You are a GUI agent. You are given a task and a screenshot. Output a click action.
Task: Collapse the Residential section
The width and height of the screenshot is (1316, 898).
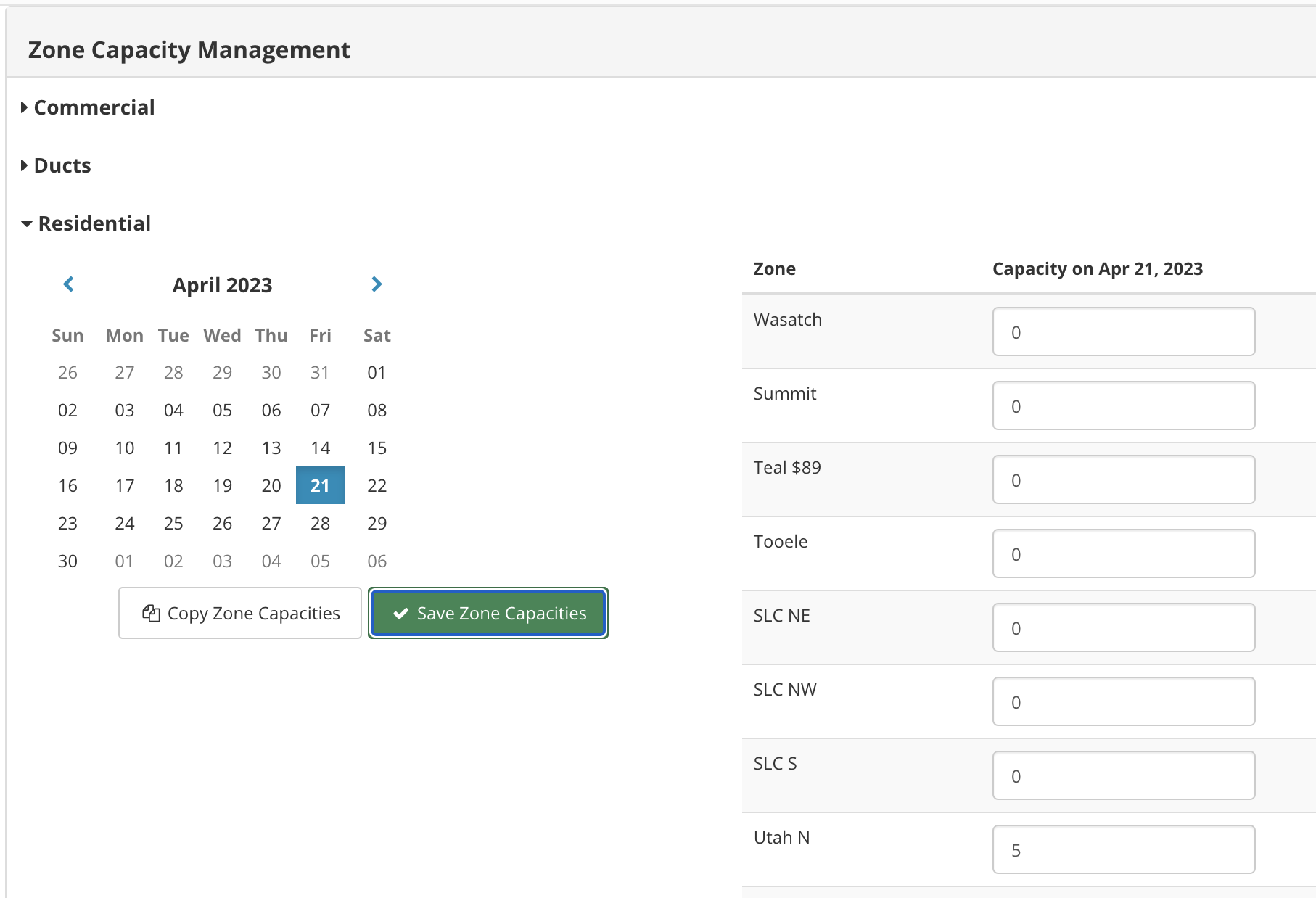pyautogui.click(x=86, y=223)
